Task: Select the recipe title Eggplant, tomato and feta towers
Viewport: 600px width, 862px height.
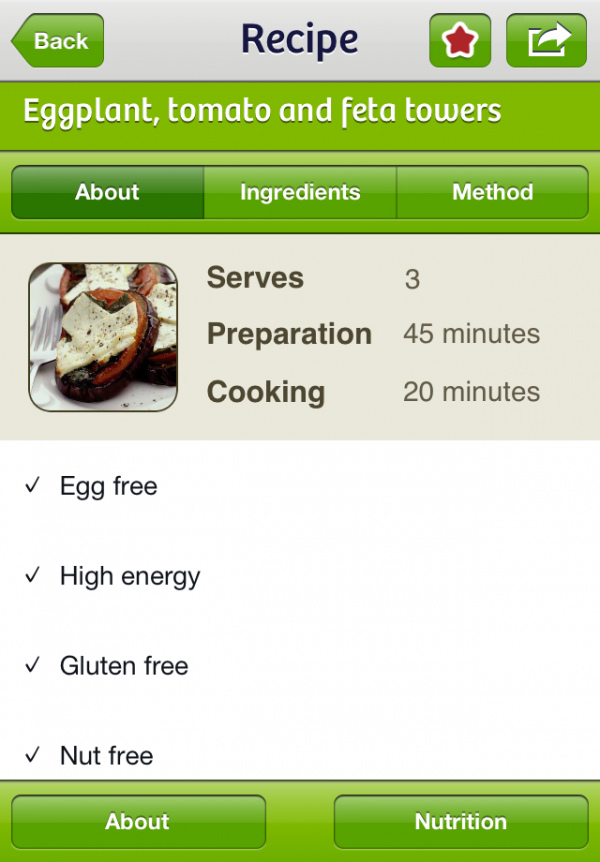Action: (x=263, y=112)
